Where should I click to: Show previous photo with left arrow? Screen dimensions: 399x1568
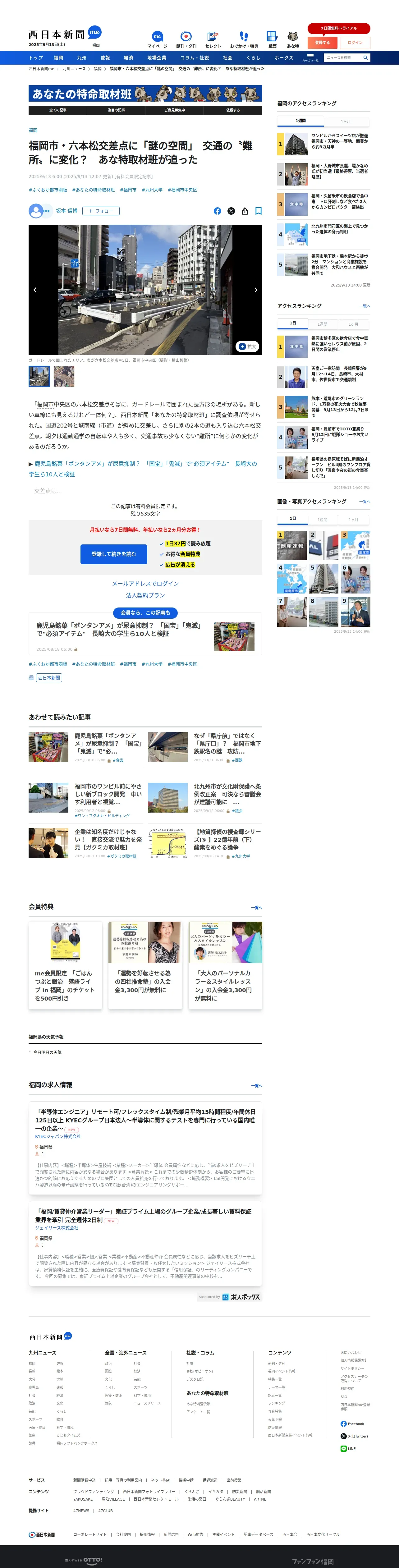coord(35,290)
